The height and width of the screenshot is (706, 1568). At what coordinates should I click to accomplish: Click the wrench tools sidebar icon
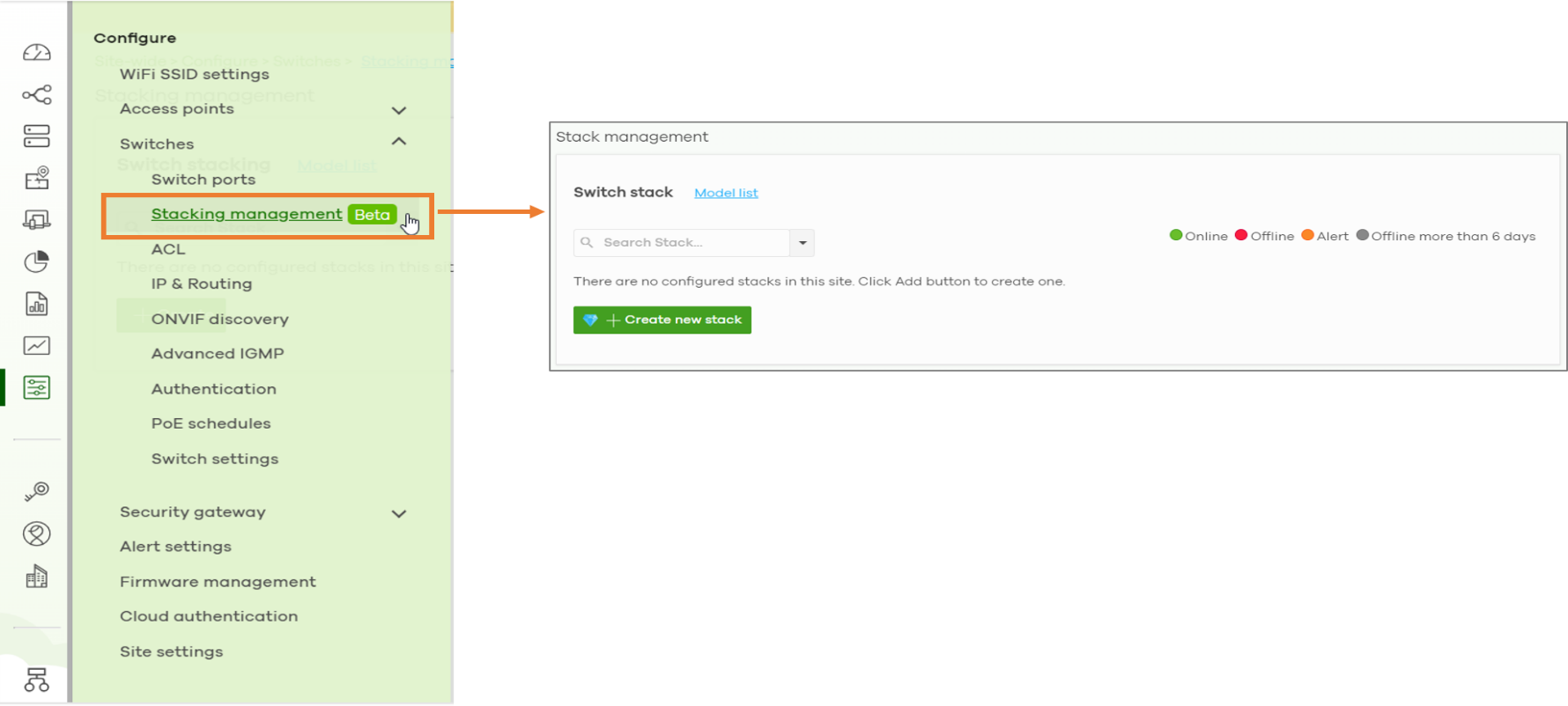(x=36, y=491)
